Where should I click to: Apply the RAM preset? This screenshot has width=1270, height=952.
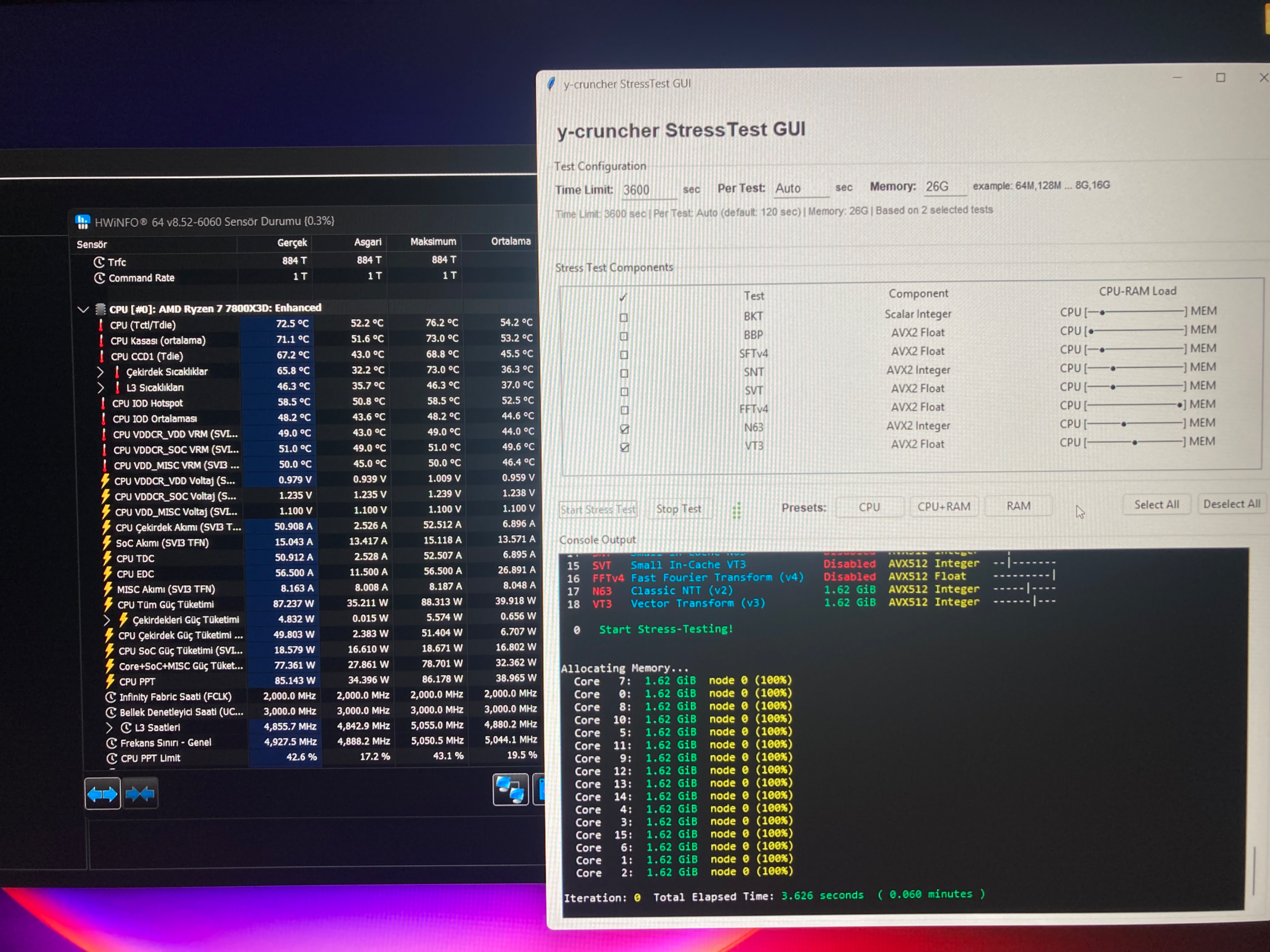click(x=1019, y=506)
